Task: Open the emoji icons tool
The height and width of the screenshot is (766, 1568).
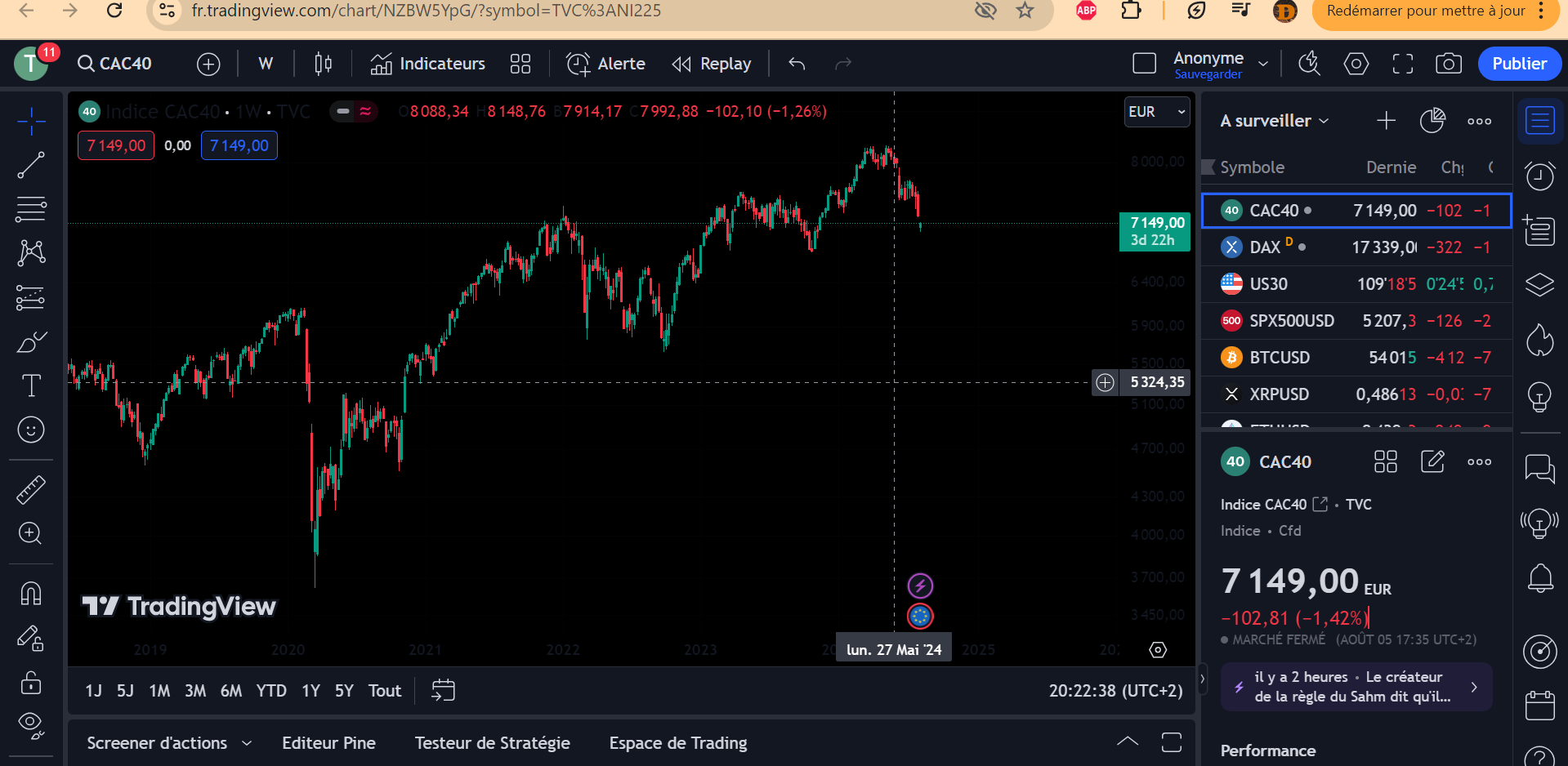Action: (x=31, y=430)
